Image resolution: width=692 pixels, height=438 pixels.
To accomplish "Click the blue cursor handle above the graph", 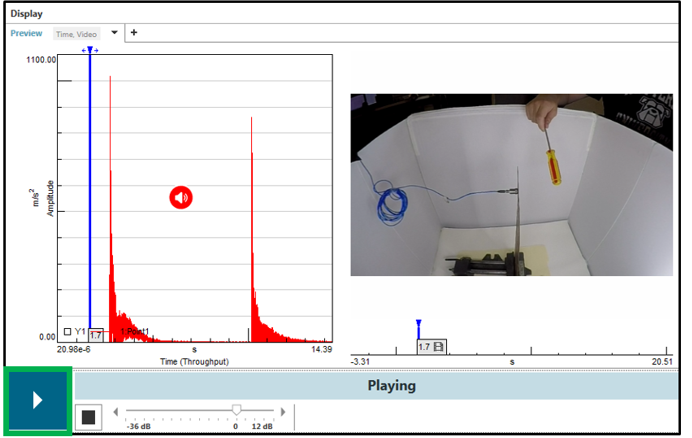I will coord(90,49).
